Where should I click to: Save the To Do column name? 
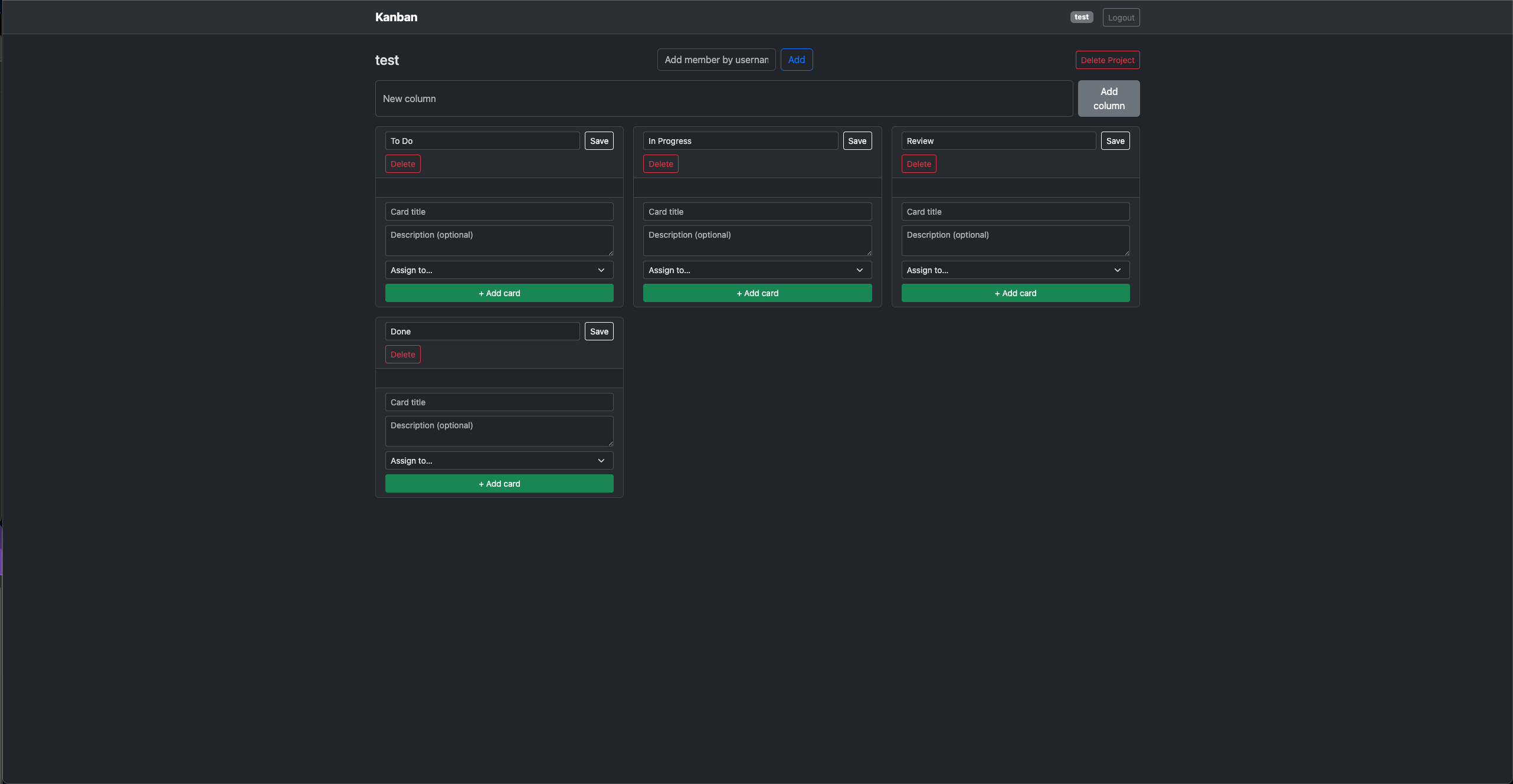[598, 141]
